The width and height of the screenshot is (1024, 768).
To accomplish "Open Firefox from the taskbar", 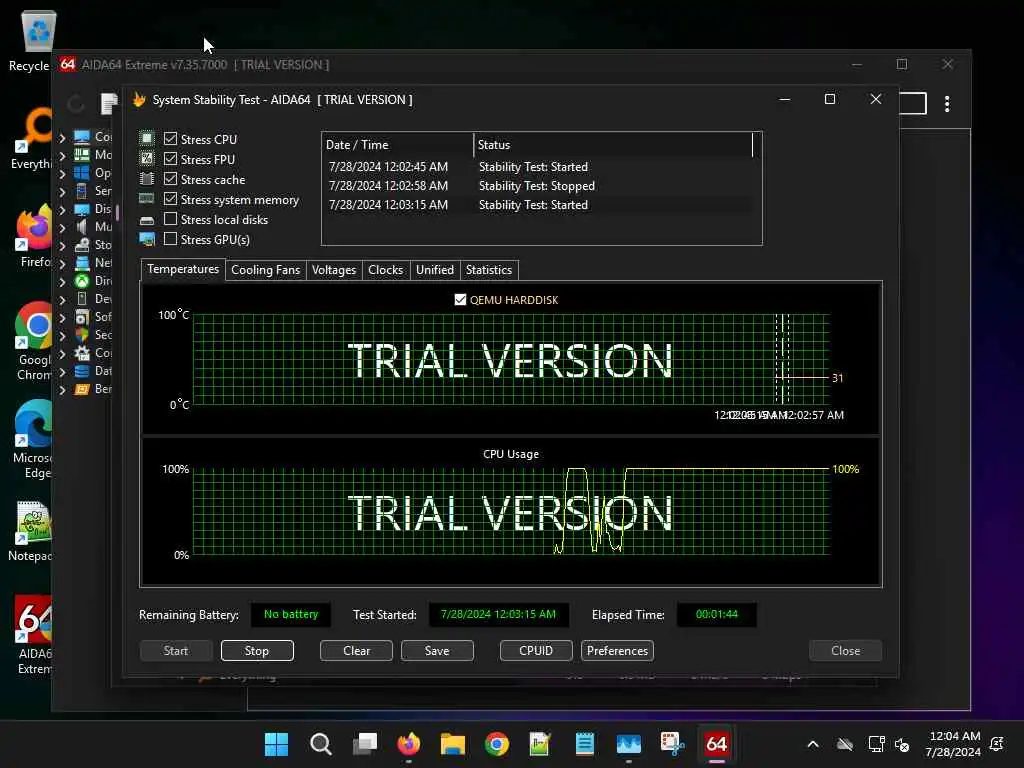I will [409, 744].
